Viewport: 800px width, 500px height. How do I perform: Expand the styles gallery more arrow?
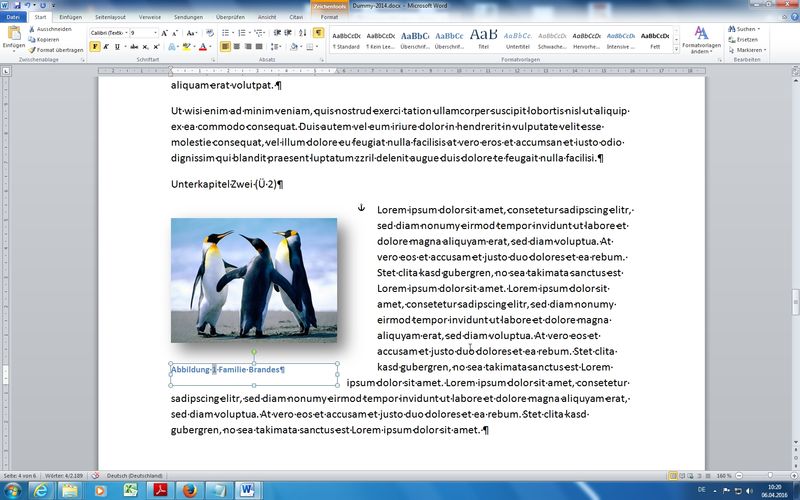coord(677,50)
